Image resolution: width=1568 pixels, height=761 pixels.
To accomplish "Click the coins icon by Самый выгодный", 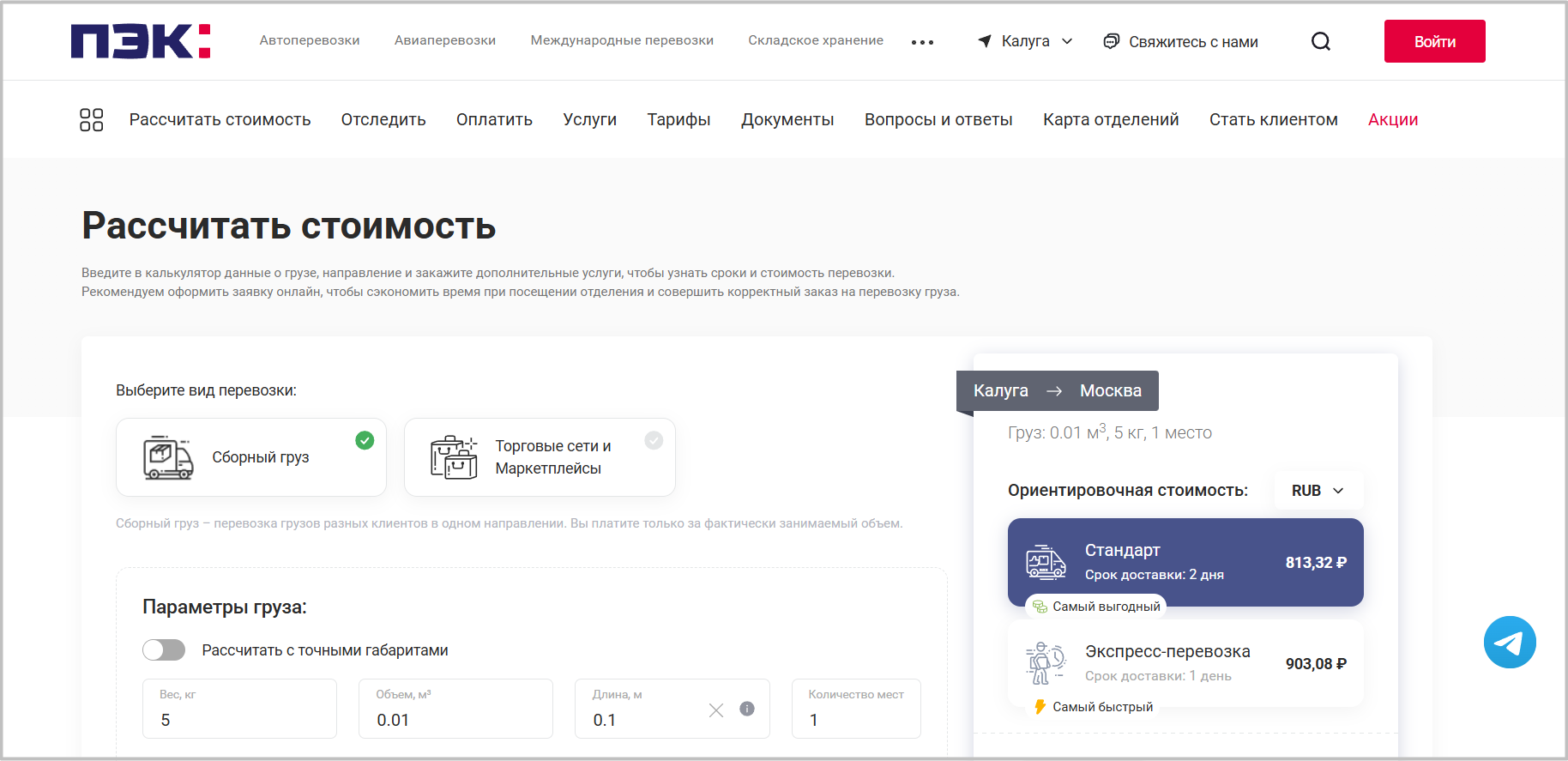I will coord(1040,607).
